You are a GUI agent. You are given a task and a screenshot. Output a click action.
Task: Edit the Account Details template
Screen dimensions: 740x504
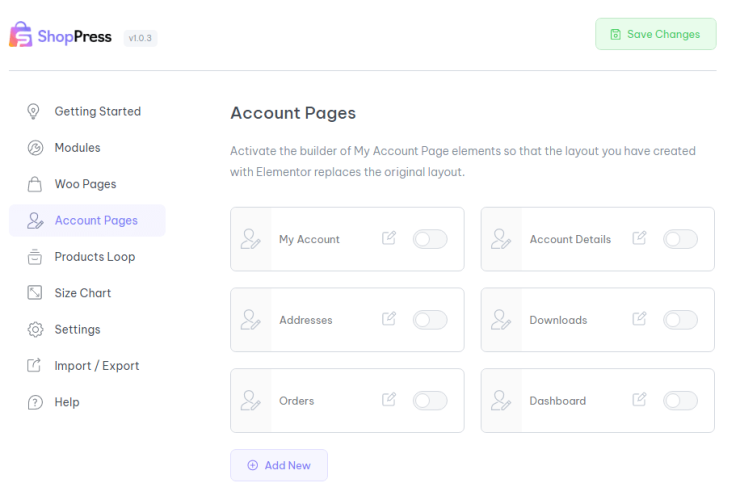click(639, 238)
